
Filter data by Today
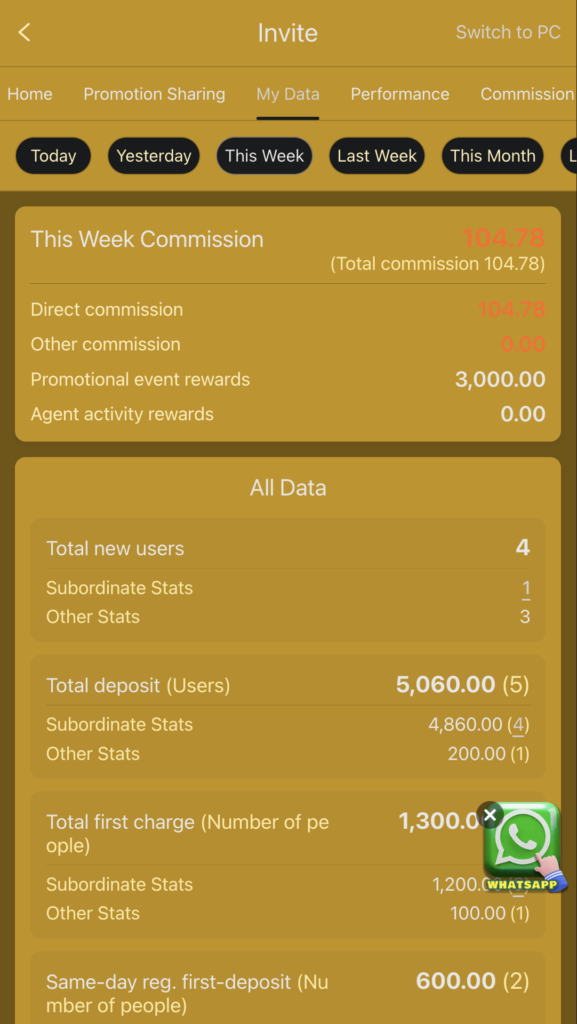[54, 156]
